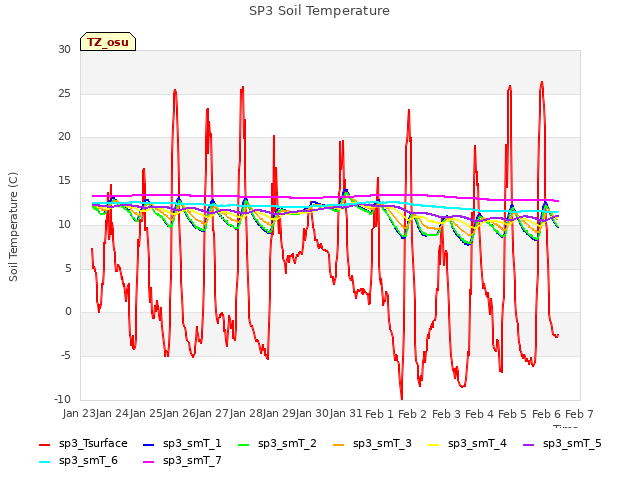The height and width of the screenshot is (480, 640).
Task: Click the Jan 28 x-axis tick label
Action: 246,413
